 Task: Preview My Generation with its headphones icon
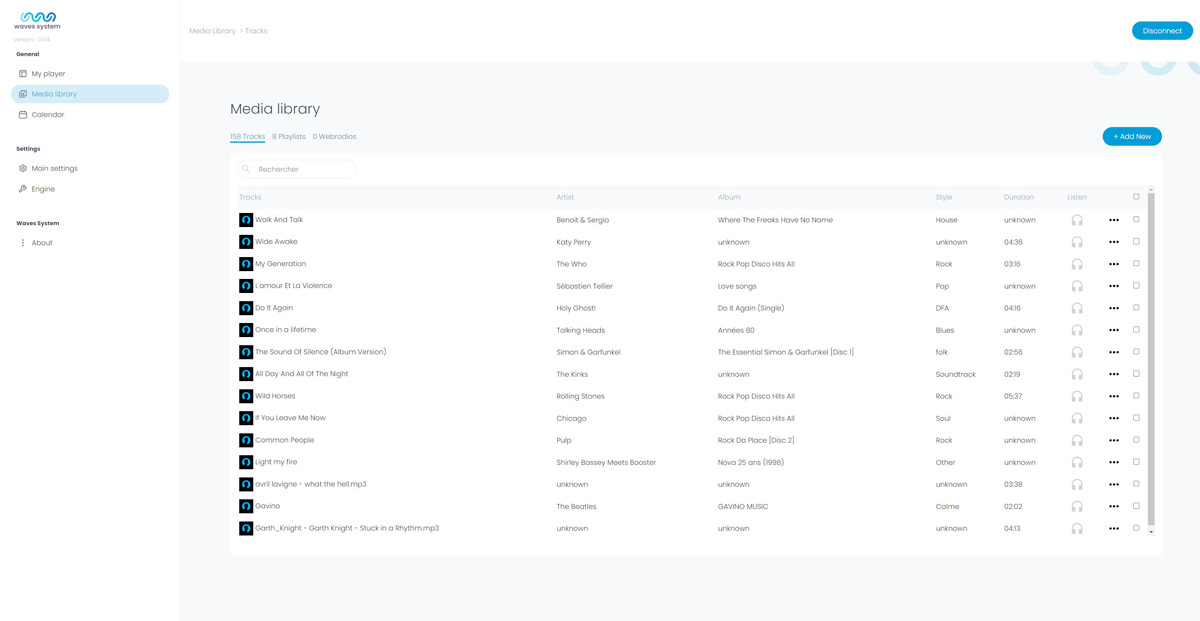(x=1077, y=264)
